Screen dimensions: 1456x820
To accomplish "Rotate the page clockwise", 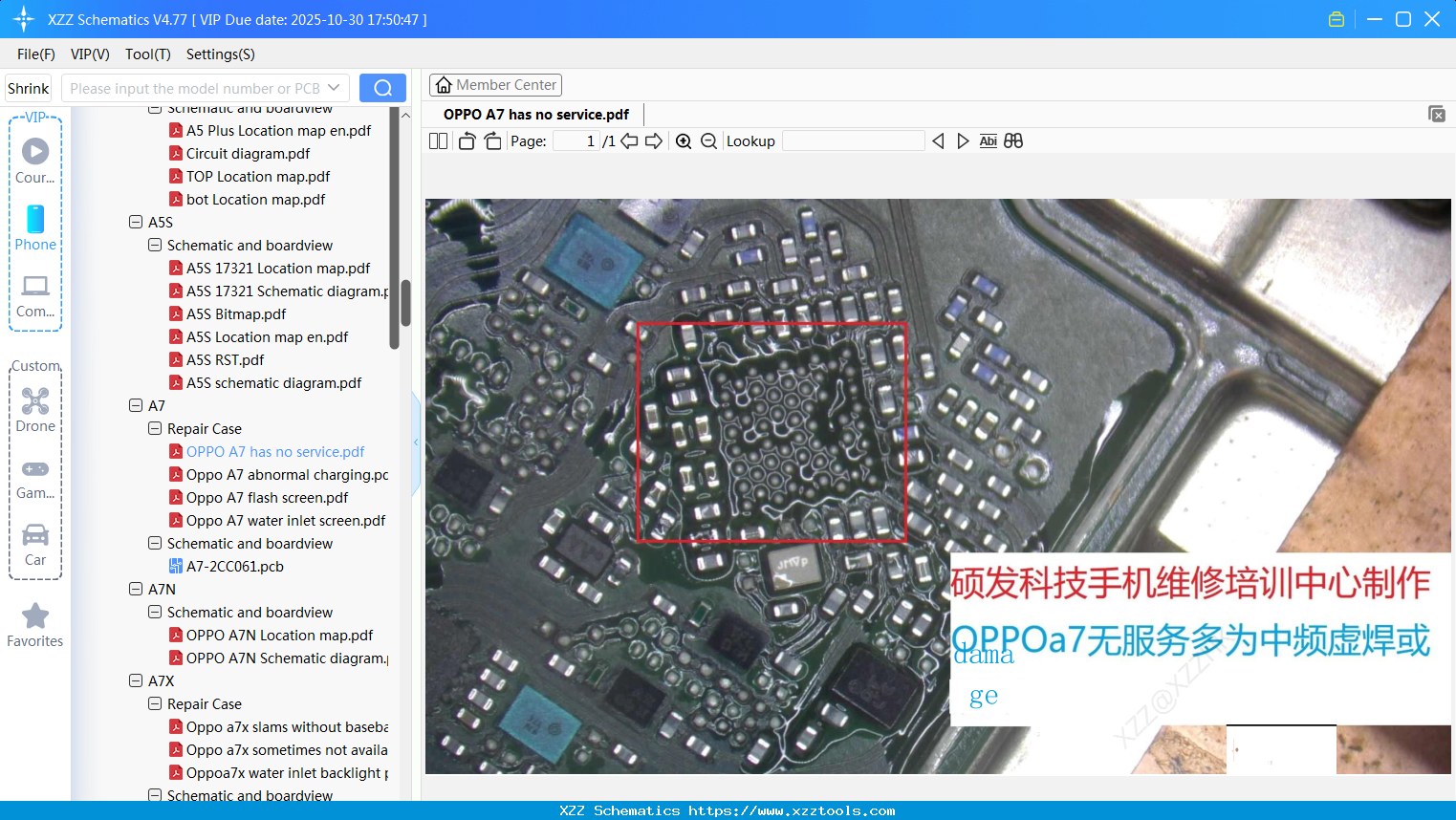I will pyautogui.click(x=493, y=141).
